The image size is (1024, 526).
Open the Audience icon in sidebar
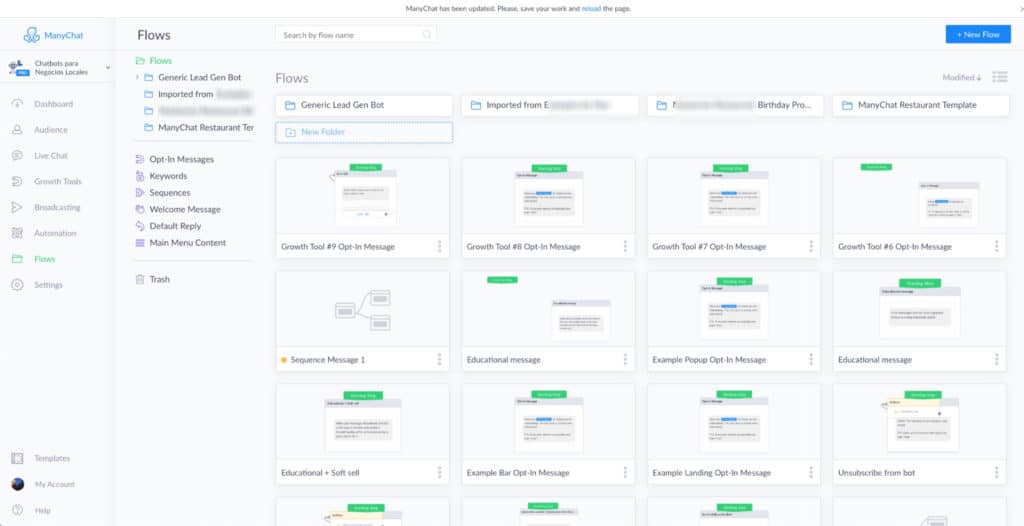[x=18, y=130]
